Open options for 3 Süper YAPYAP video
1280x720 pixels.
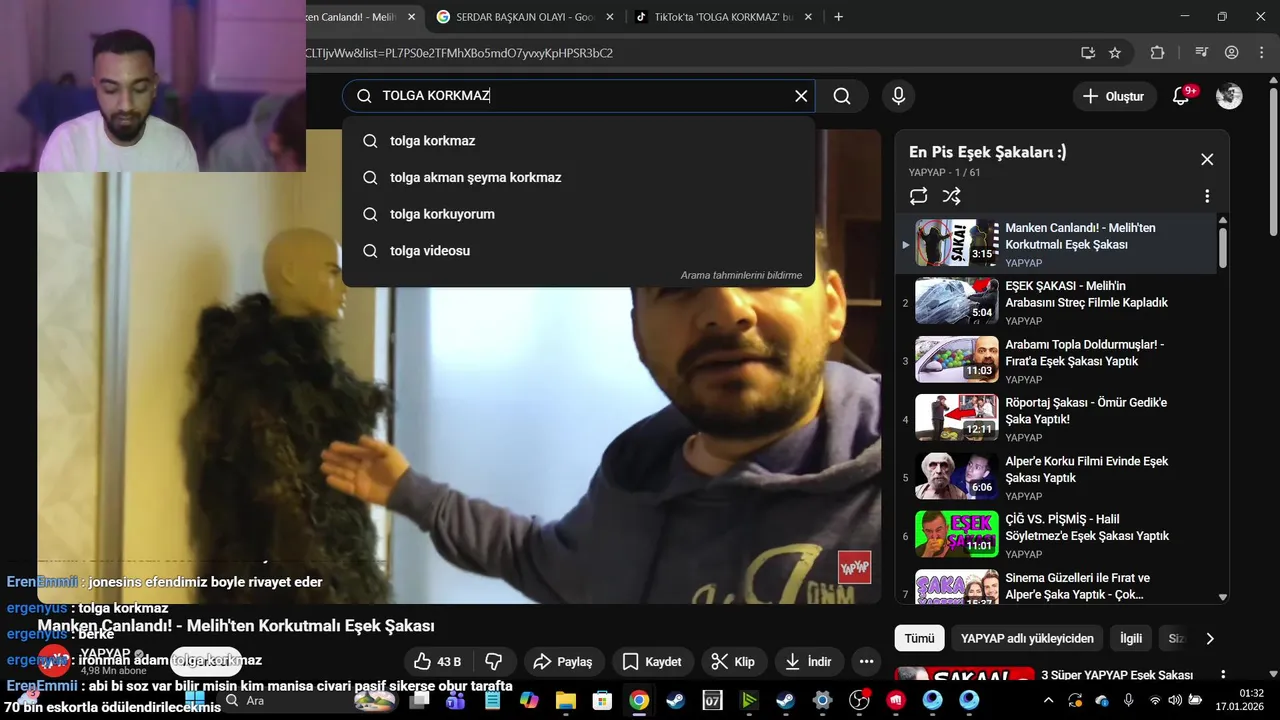coord(1221,676)
